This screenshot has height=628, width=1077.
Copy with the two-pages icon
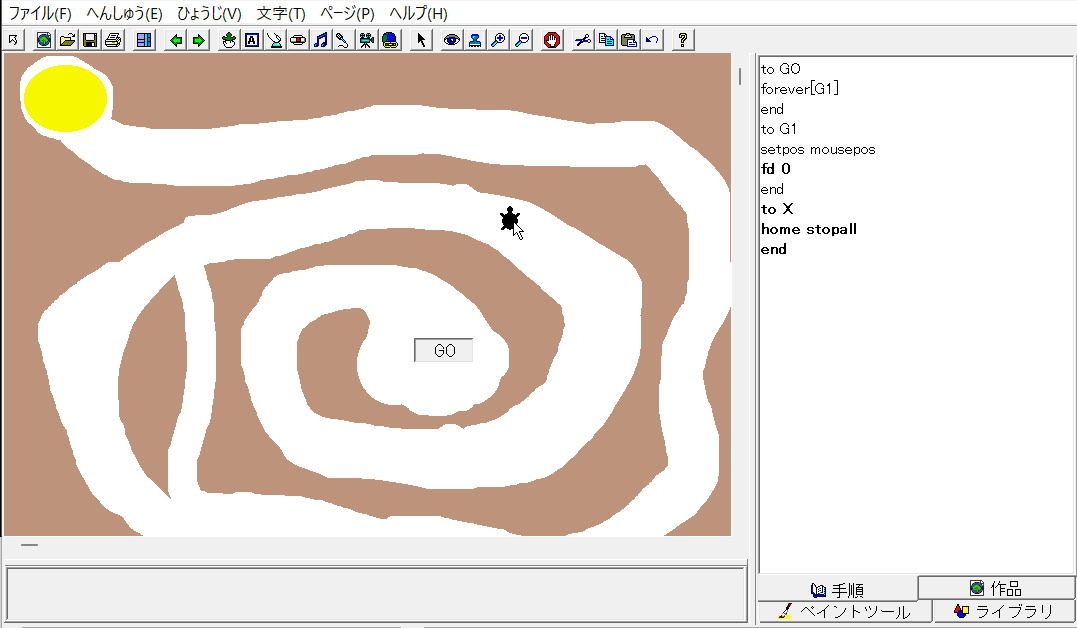[x=606, y=41]
